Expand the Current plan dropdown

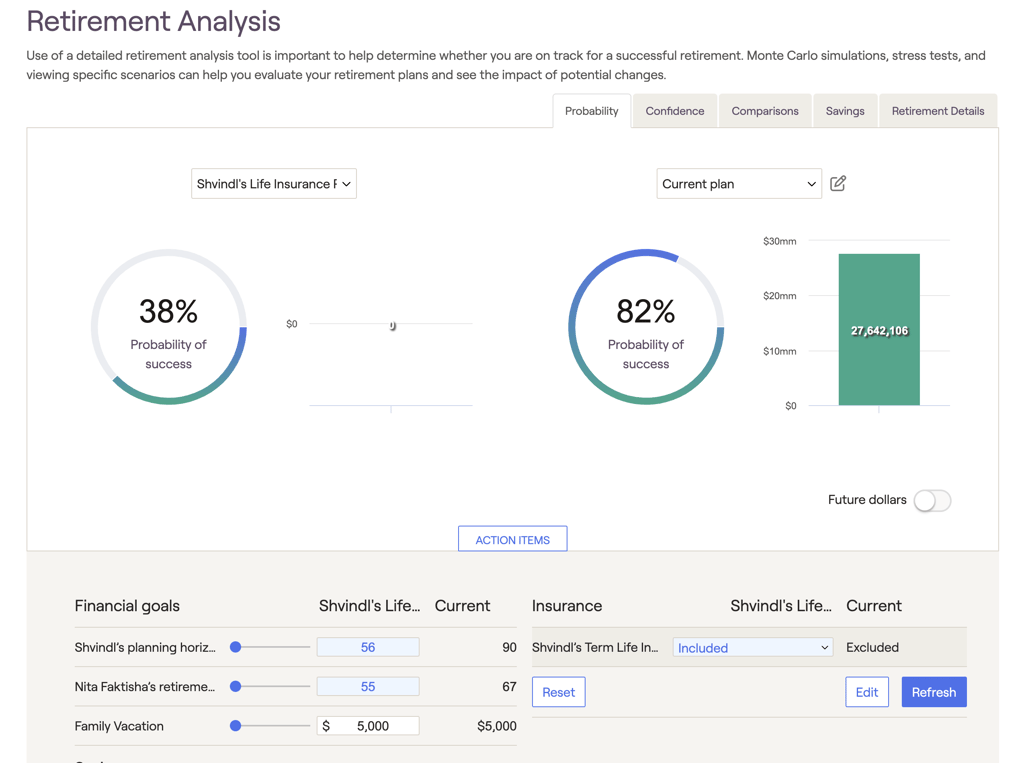(x=738, y=184)
